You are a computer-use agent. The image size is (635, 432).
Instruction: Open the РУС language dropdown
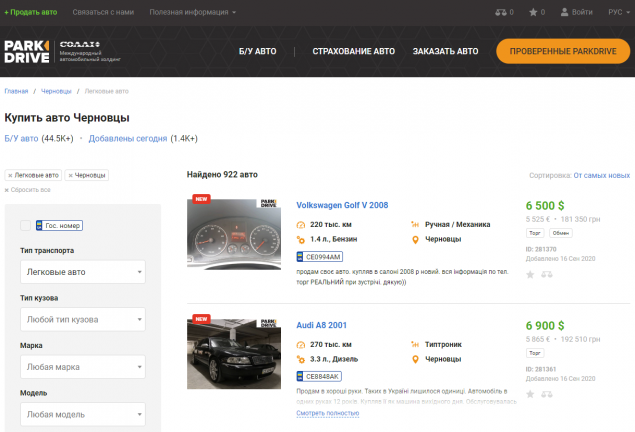point(619,12)
